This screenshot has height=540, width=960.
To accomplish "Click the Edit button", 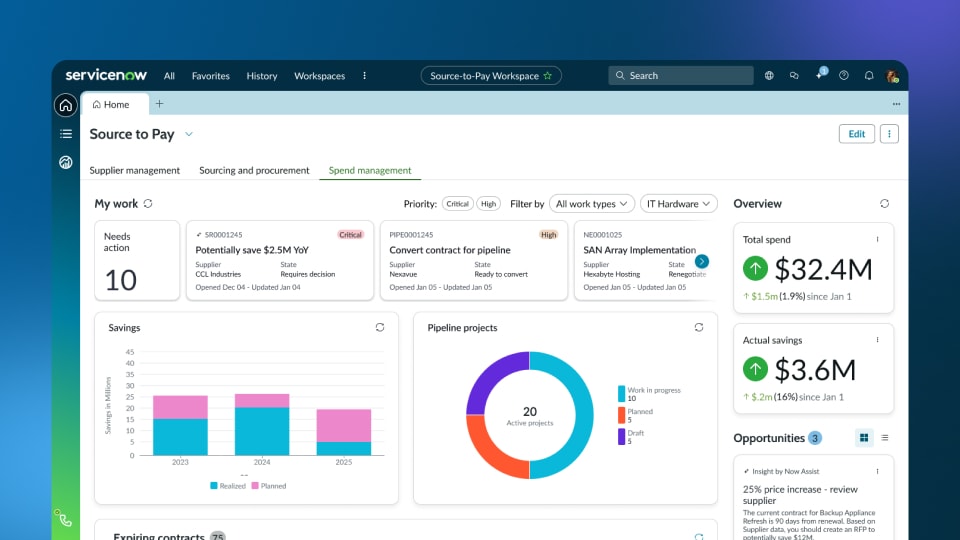I will coord(856,134).
